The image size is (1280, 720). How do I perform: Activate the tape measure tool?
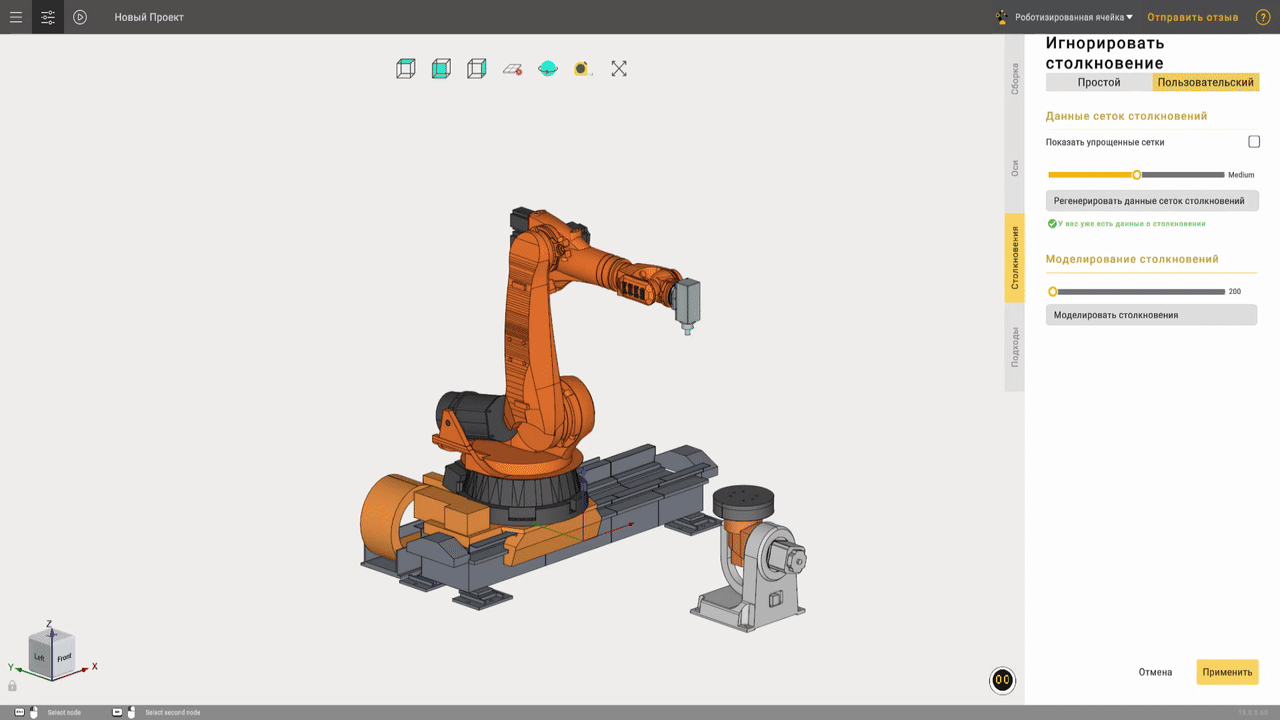pos(583,69)
